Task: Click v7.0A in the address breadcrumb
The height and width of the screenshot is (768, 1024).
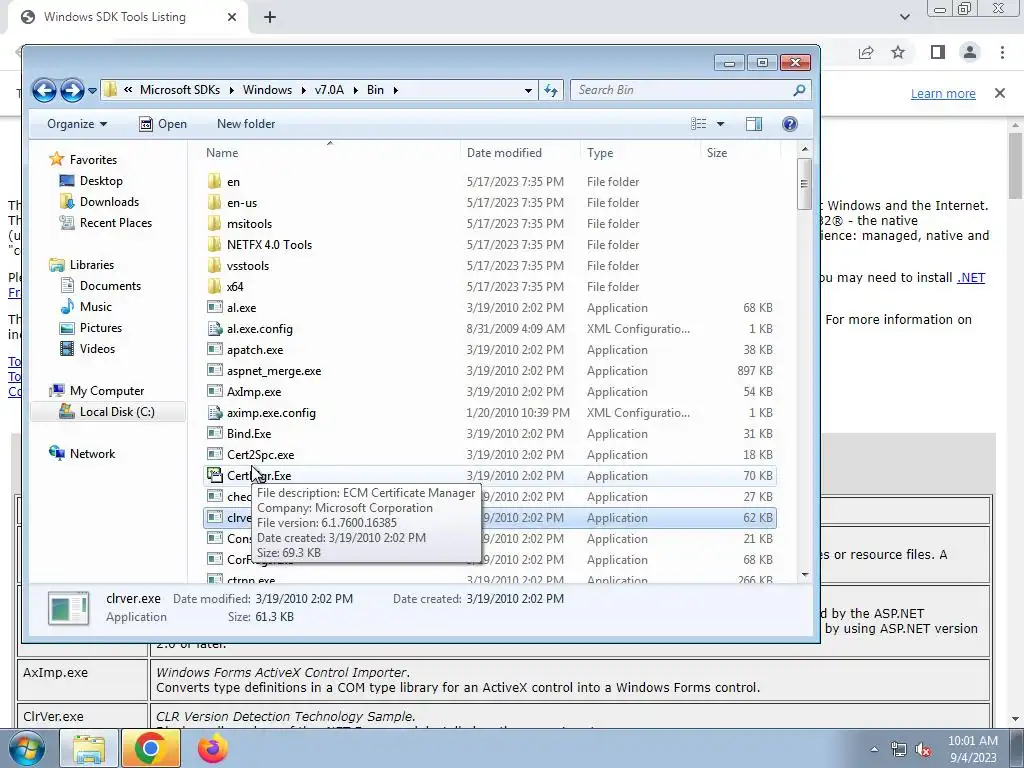Action: (x=329, y=90)
